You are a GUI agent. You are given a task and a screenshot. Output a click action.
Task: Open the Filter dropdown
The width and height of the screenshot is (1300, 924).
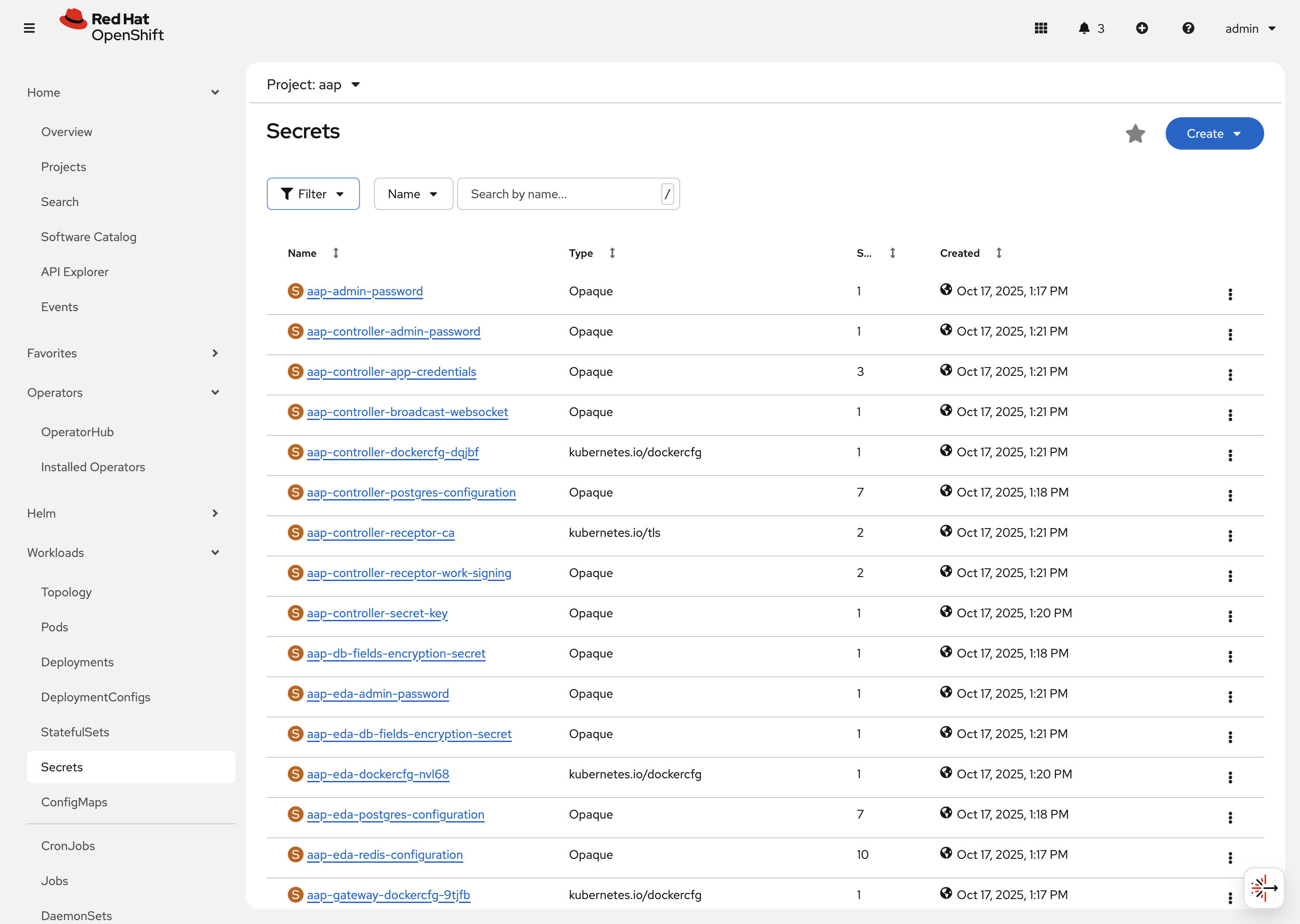(x=313, y=194)
